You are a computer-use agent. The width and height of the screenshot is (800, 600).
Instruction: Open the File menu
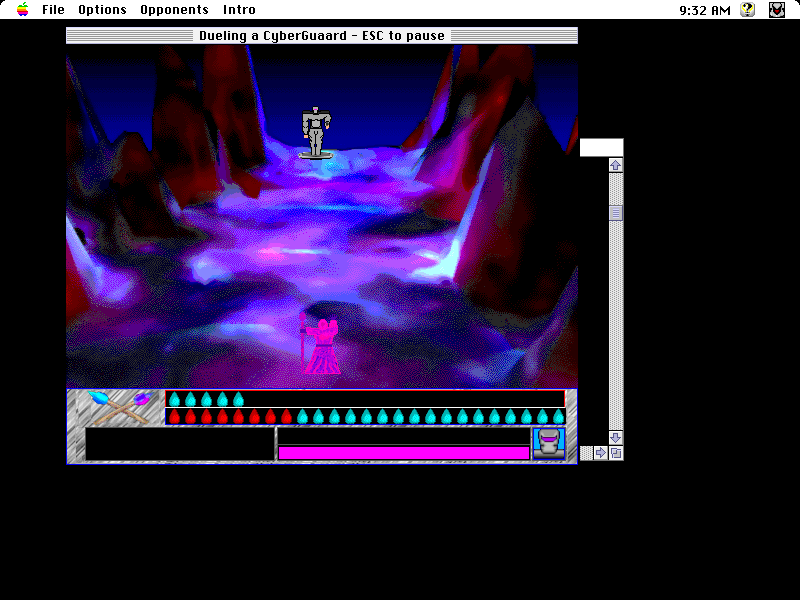(51, 9)
